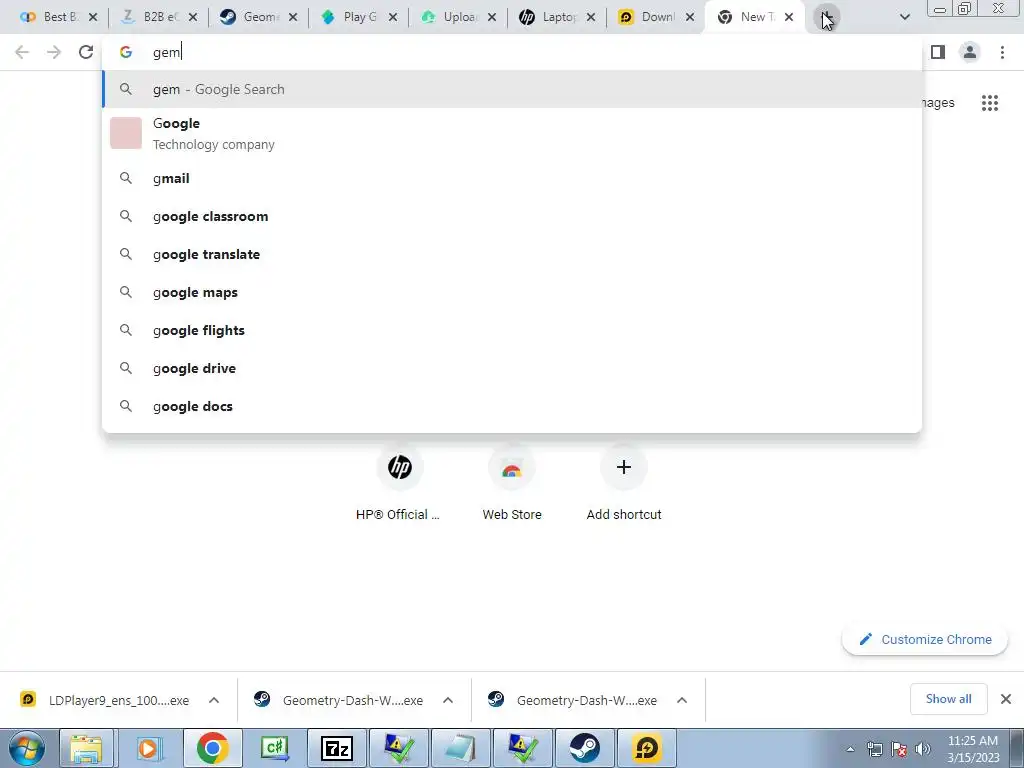Screen dimensions: 1024x768
Task: Select the google classroom suggestion
Action: coord(512,216)
